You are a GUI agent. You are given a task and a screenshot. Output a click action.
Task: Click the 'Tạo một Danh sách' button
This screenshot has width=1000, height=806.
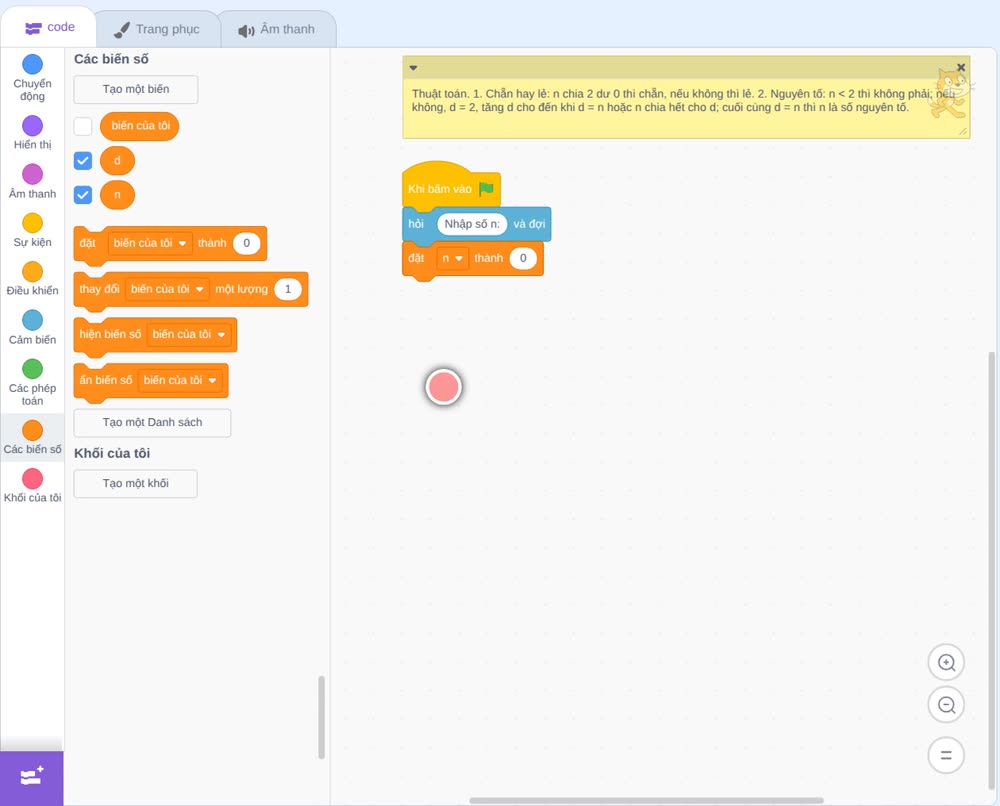(152, 422)
